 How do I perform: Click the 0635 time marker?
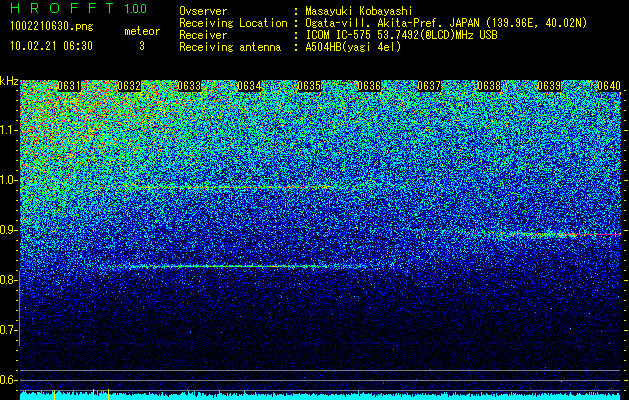pyautogui.click(x=309, y=86)
